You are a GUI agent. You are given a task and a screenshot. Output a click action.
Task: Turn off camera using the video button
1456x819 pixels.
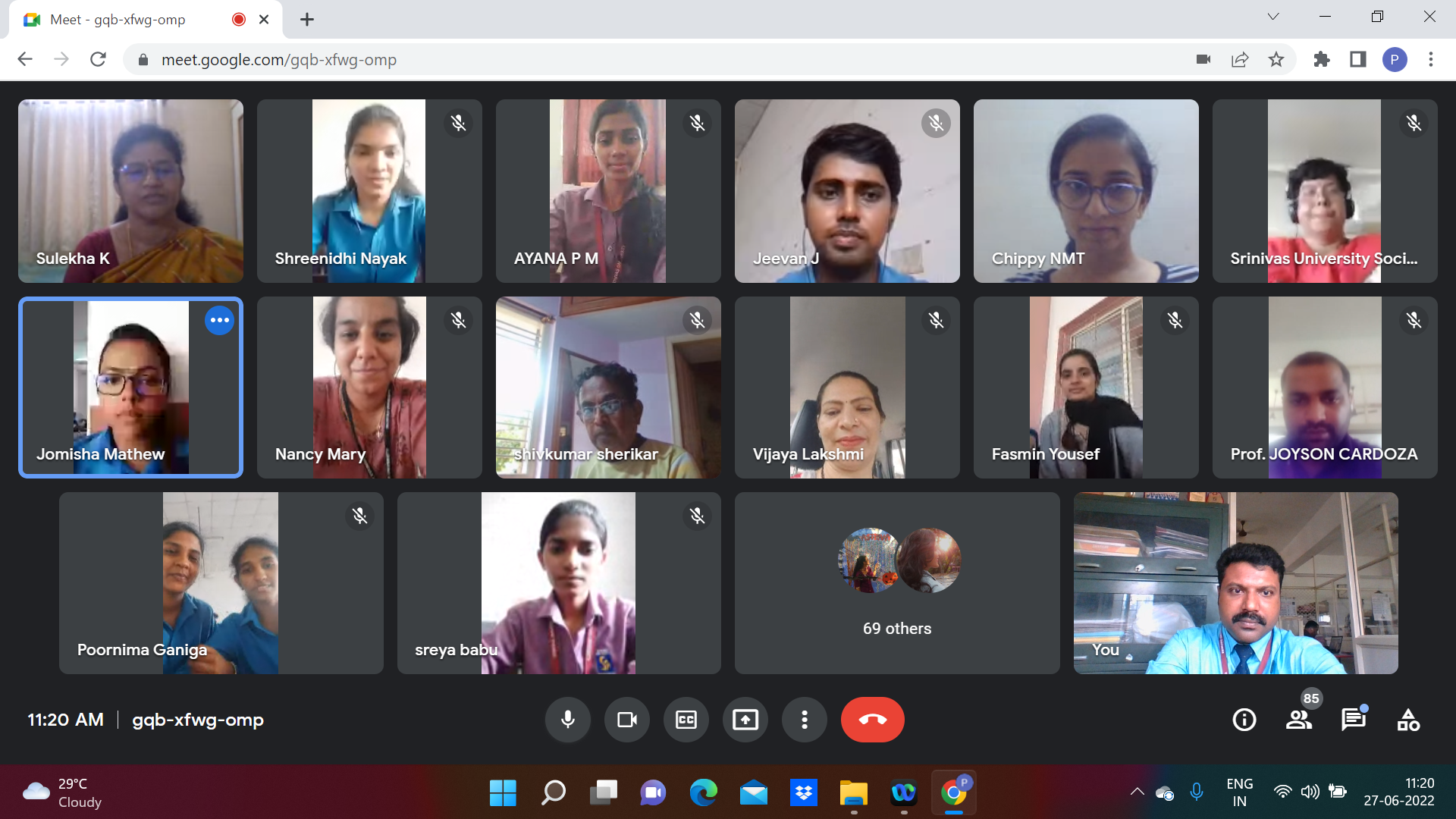626,720
